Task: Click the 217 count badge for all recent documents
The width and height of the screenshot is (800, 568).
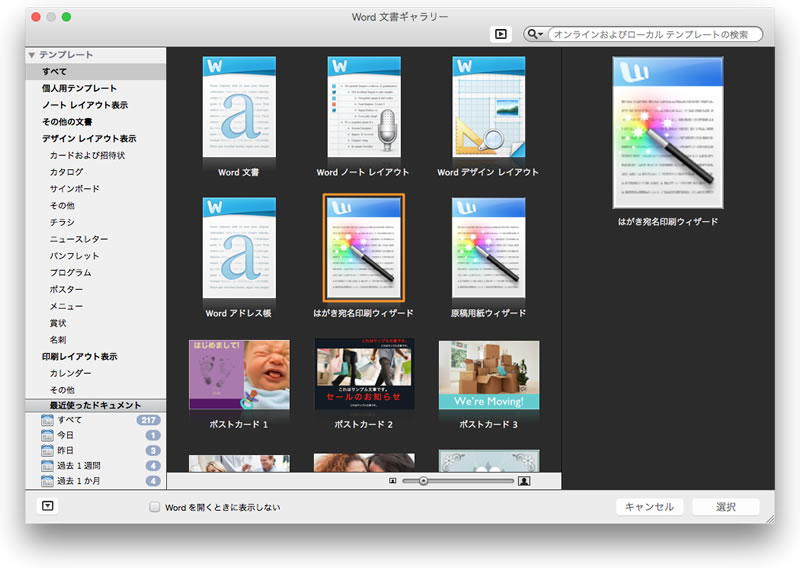Action: [x=148, y=420]
